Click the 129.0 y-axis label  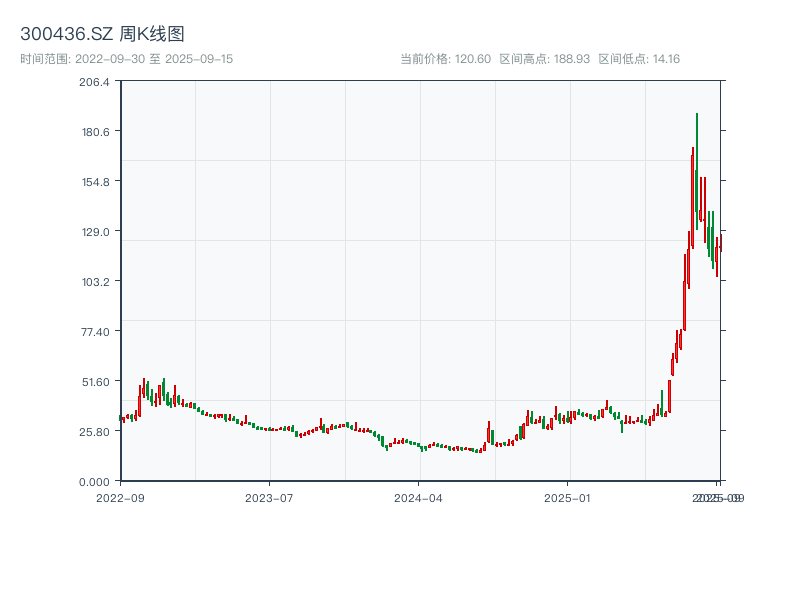96,232
